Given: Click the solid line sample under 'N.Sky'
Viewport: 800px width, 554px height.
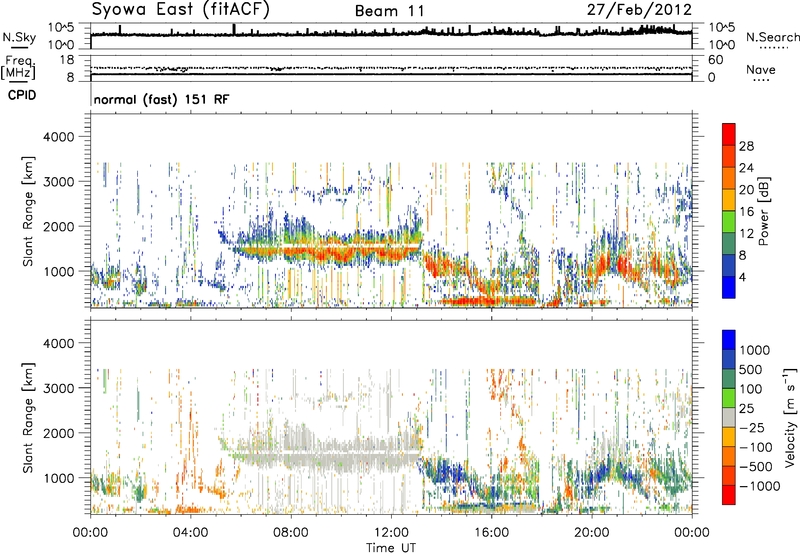Looking at the screenshot, I should 19,47.
